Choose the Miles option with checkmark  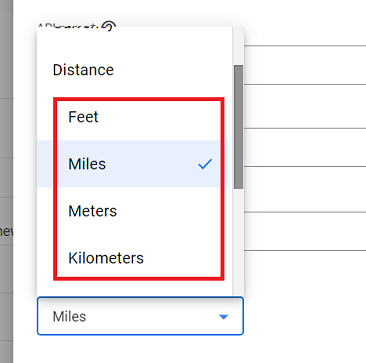(133, 164)
